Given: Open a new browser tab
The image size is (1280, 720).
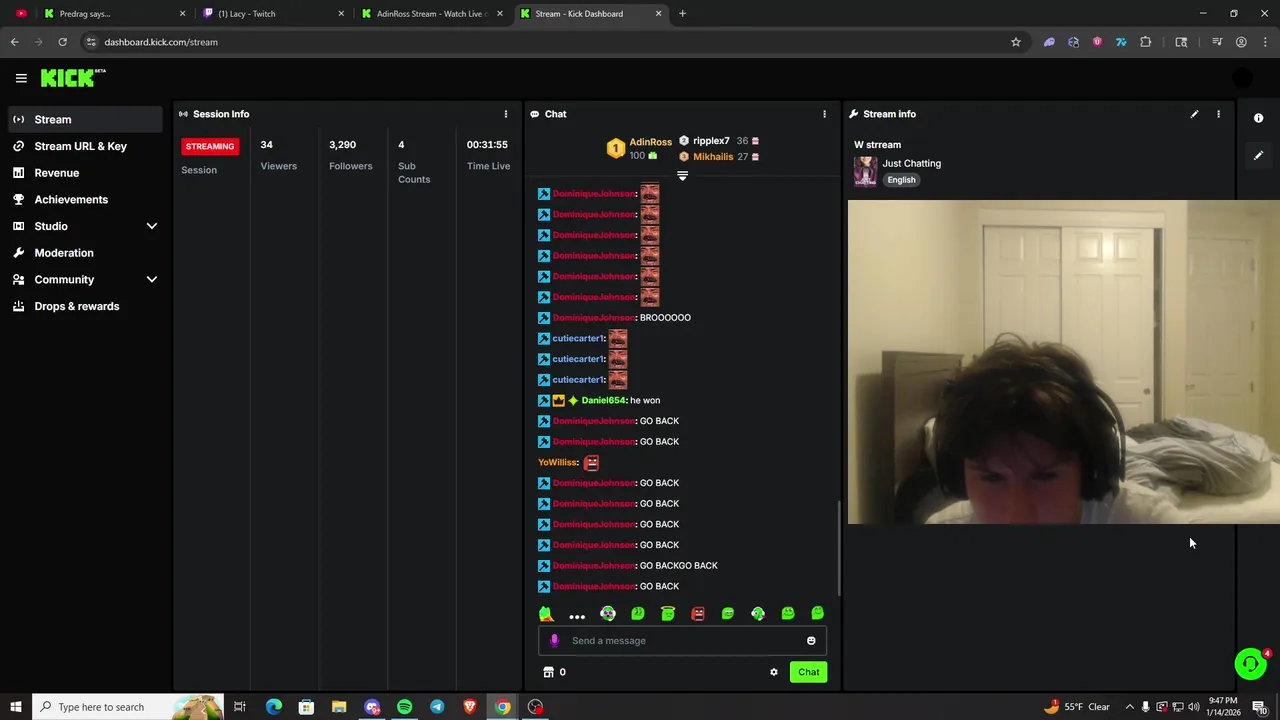Looking at the screenshot, I should (x=682, y=14).
